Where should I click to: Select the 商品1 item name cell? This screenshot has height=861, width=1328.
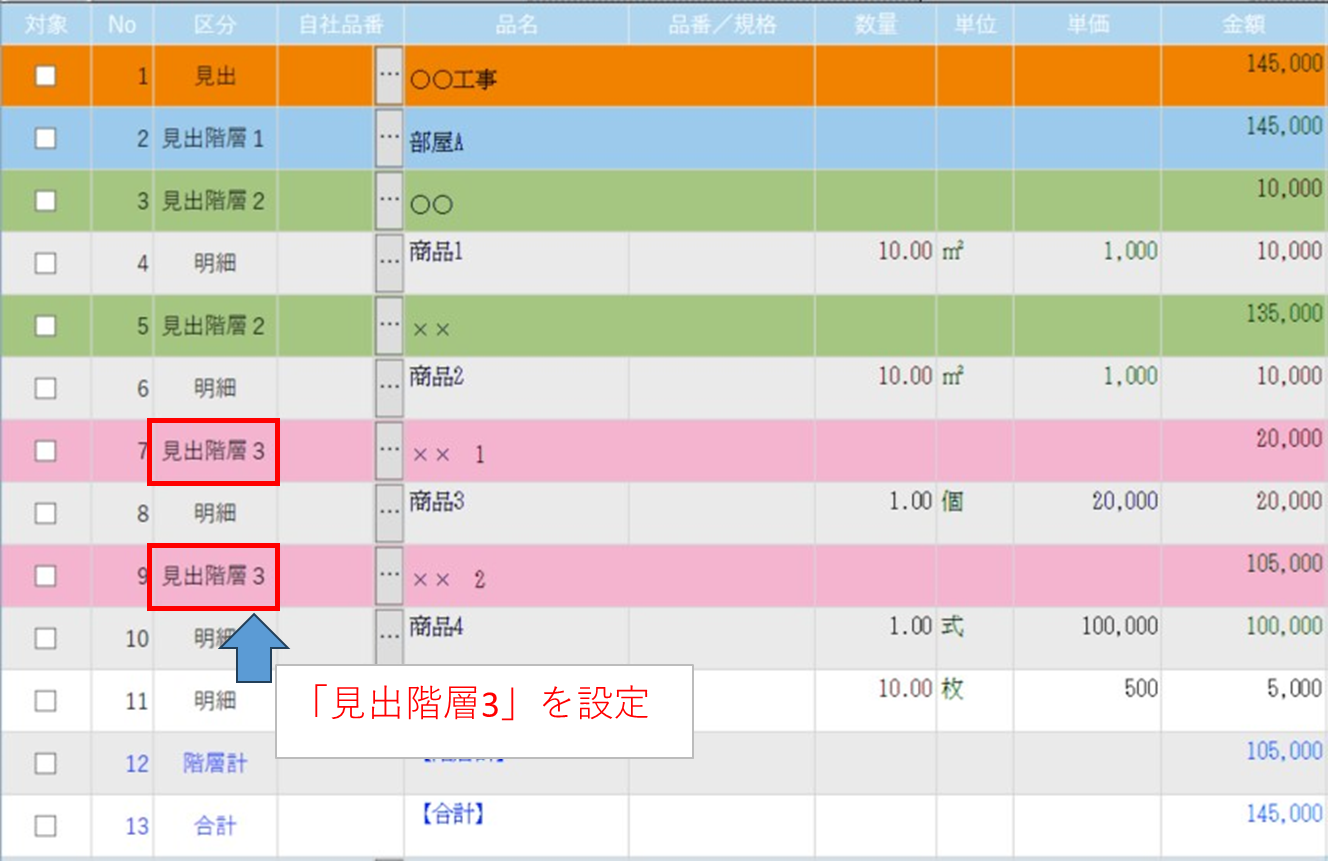[x=516, y=263]
